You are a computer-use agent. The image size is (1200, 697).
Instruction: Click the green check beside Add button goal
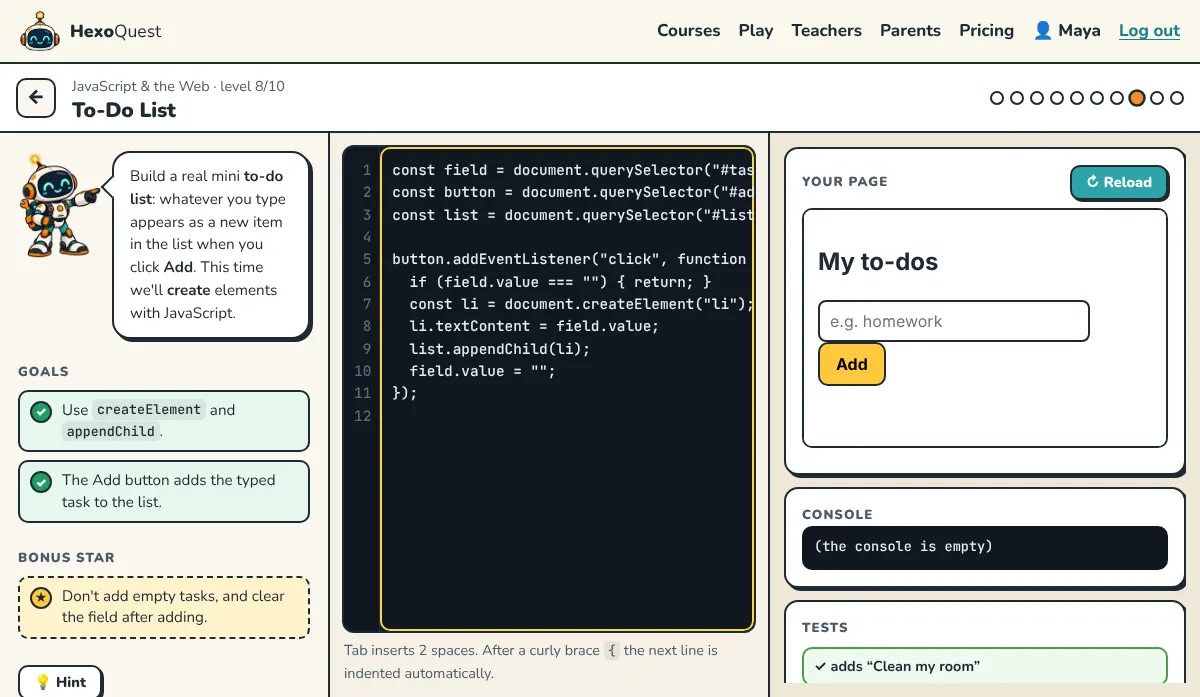point(41,481)
